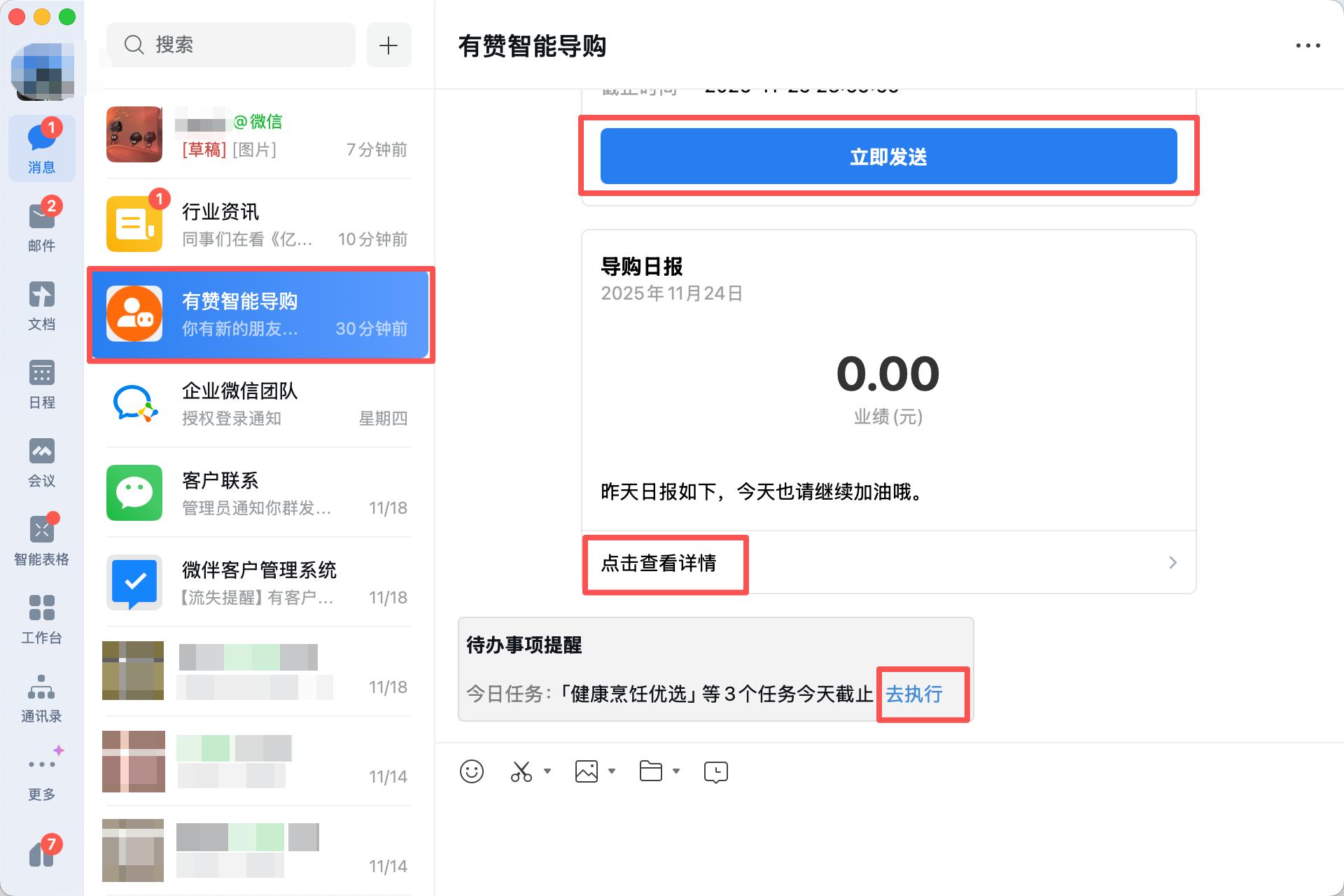
Task: Open the 企业微信团队 conversation
Action: point(259,404)
